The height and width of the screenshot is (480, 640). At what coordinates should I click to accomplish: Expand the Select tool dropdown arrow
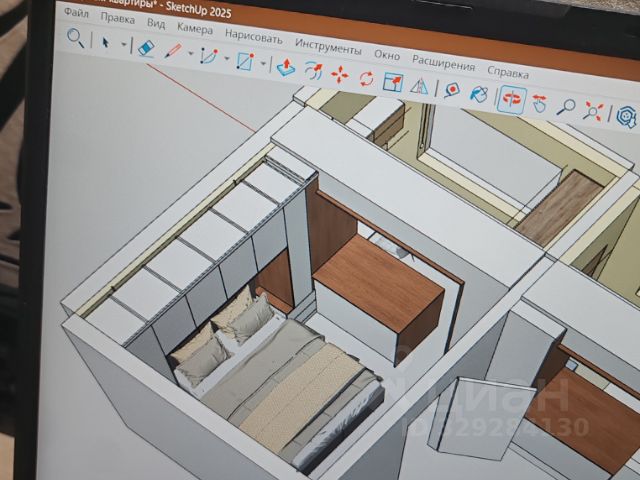pyautogui.click(x=124, y=44)
